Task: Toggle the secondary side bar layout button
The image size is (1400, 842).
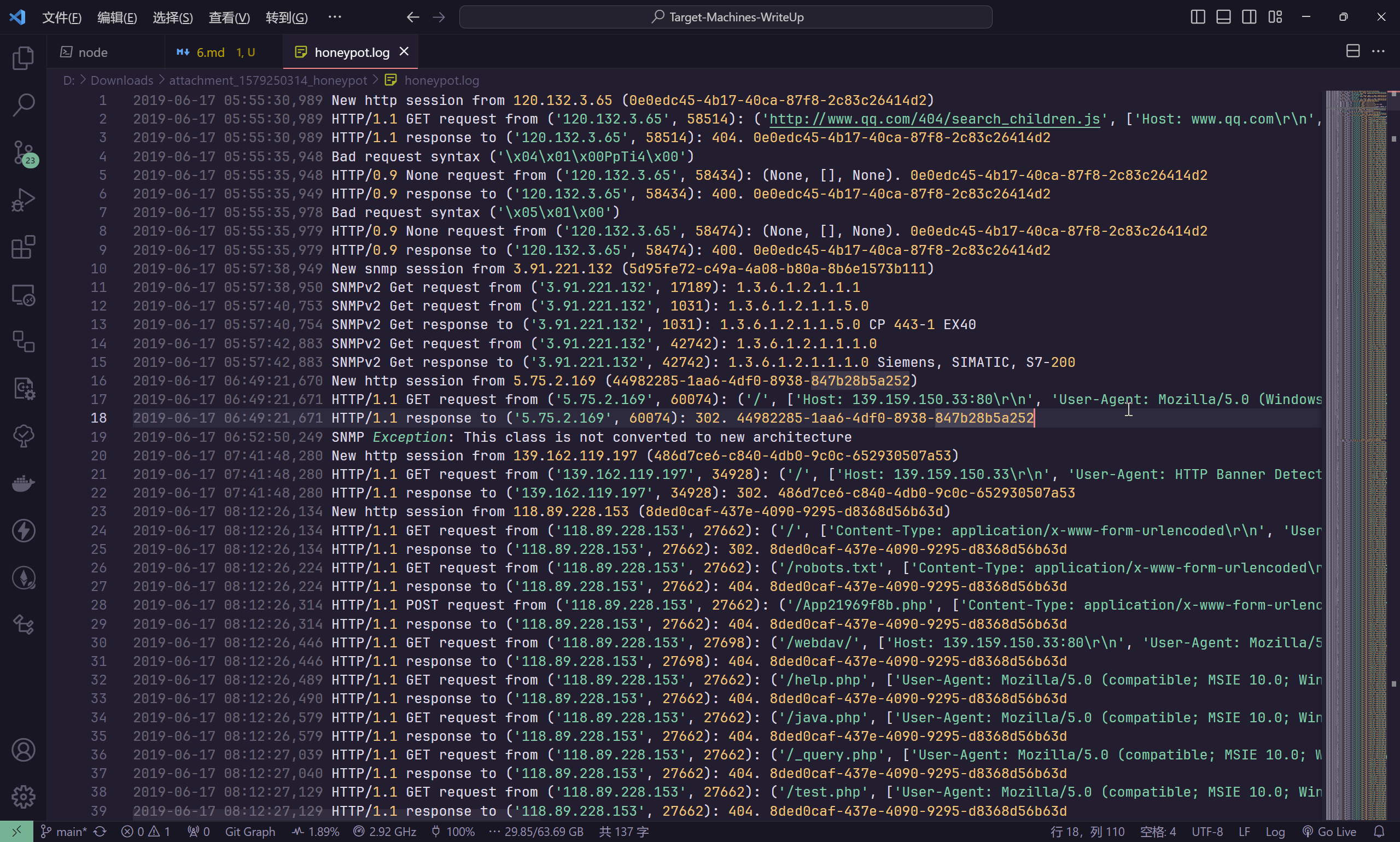Action: click(1249, 17)
